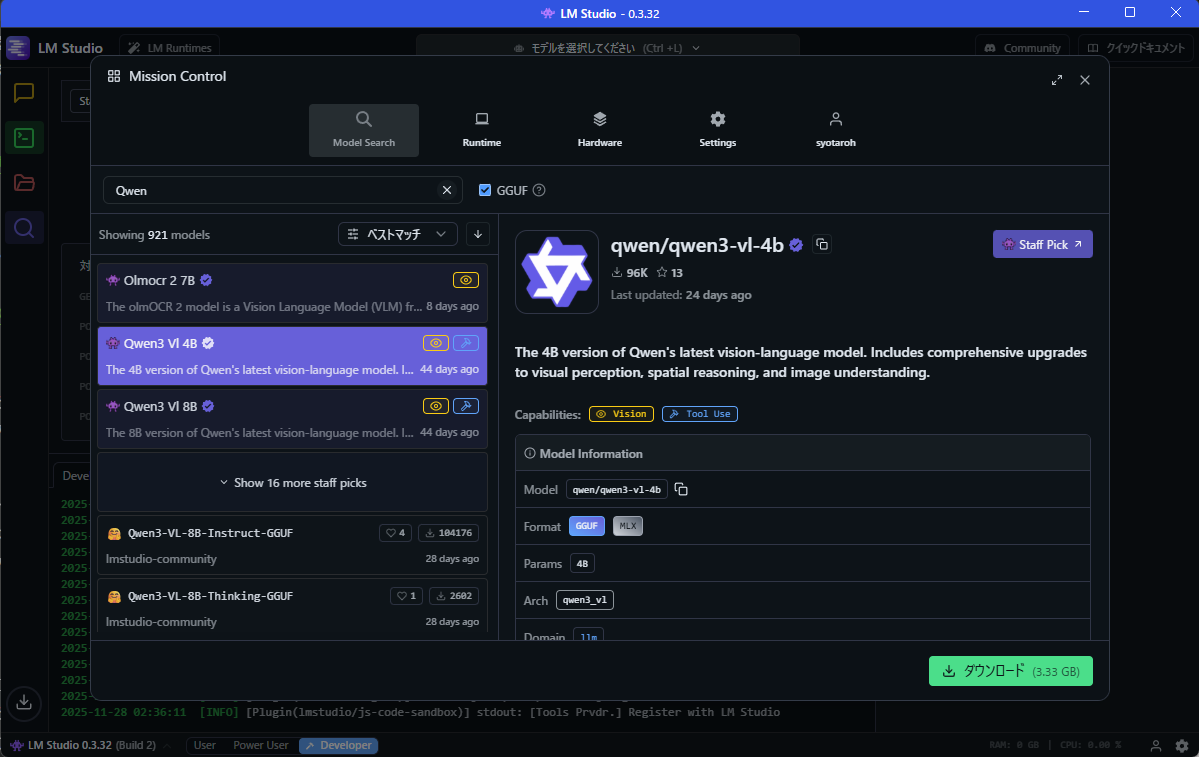Open the Community link
Viewport: 1199px width, 757px height.
pos(1022,47)
